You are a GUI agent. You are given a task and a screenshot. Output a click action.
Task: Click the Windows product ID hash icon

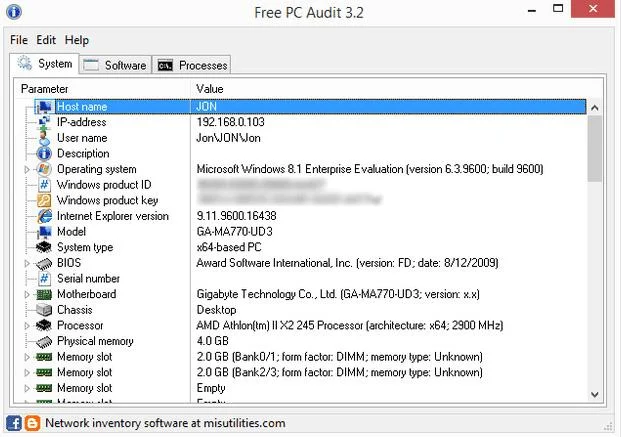44,185
